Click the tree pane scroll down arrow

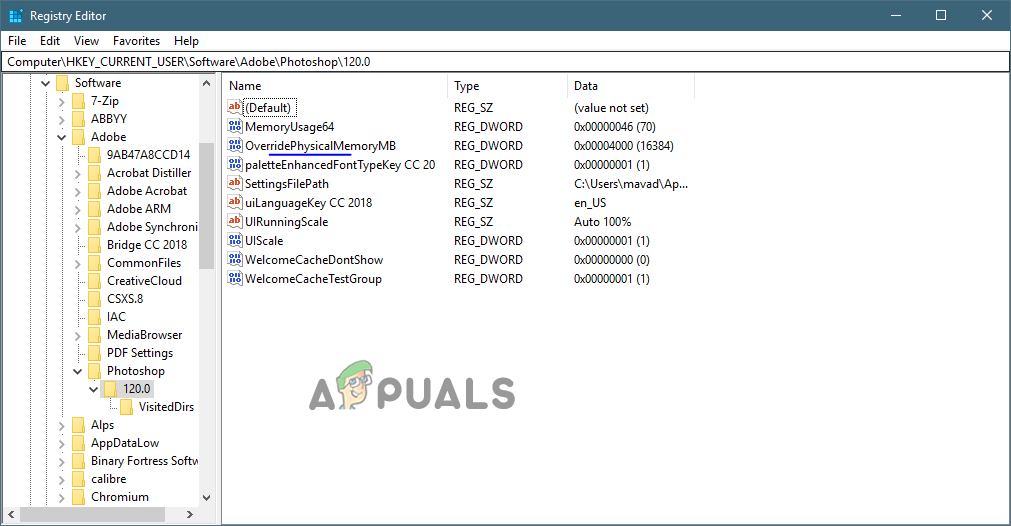click(x=206, y=498)
